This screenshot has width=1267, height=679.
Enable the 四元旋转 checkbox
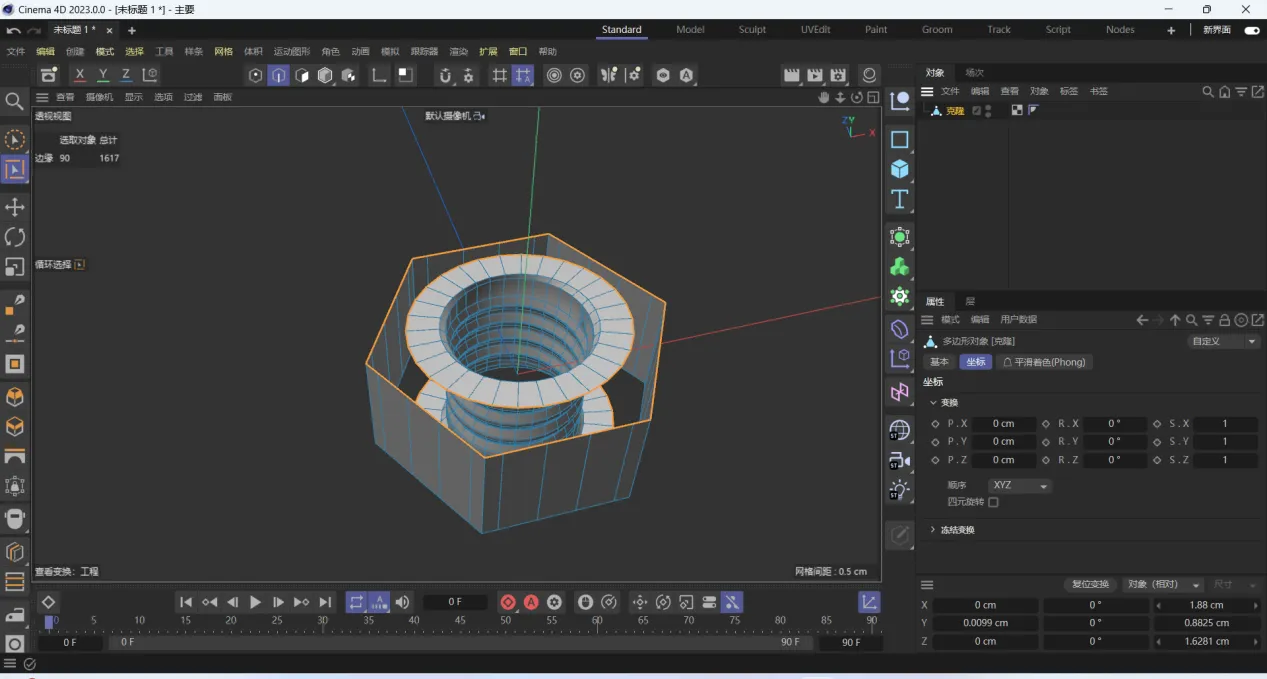click(x=993, y=502)
